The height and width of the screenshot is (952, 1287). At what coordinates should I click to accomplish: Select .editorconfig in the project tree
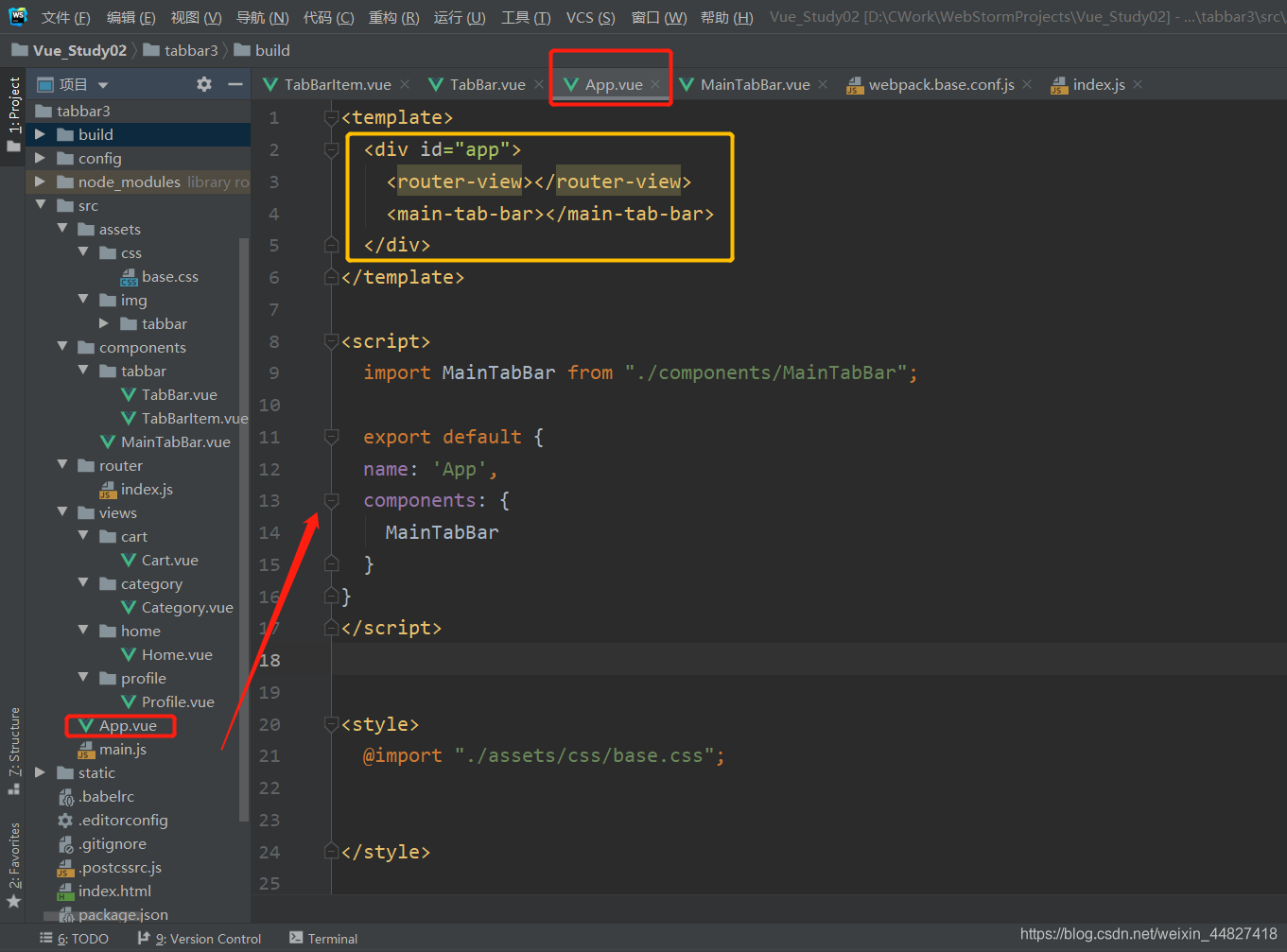(113, 820)
